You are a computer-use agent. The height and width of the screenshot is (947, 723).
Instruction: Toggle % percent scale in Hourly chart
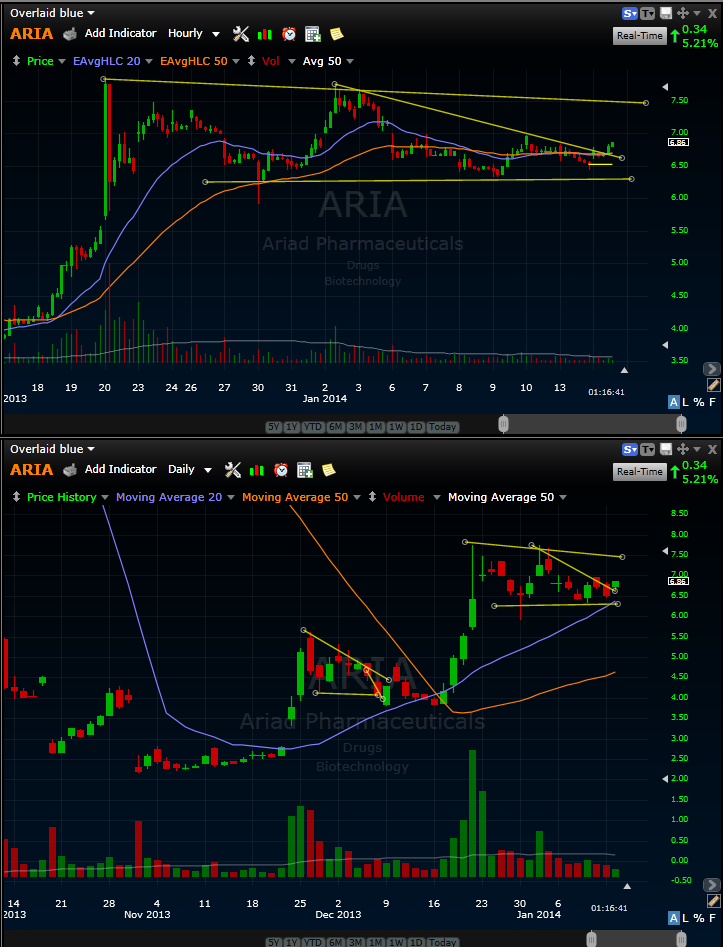[699, 402]
